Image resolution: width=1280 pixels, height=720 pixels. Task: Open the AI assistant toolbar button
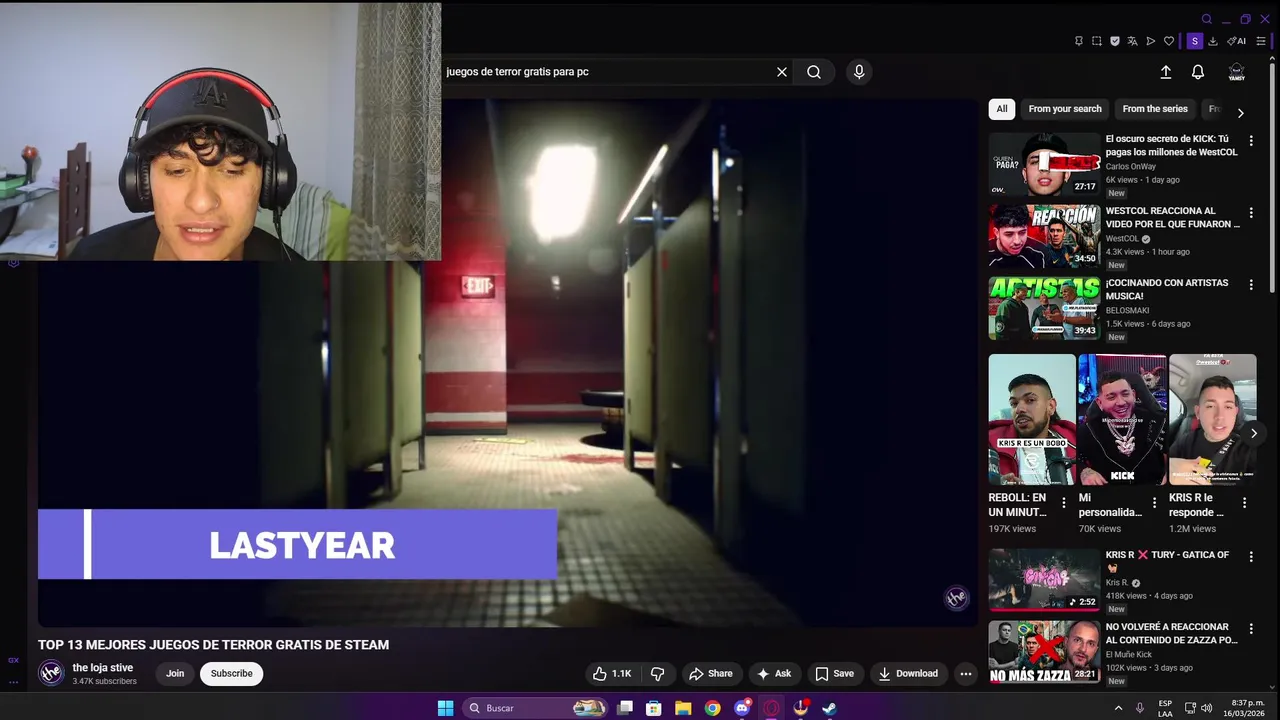1237,41
